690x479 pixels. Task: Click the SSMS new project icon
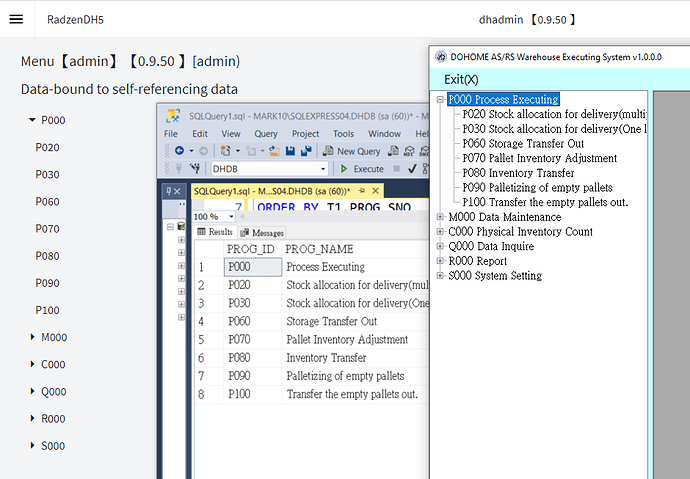tap(225, 151)
